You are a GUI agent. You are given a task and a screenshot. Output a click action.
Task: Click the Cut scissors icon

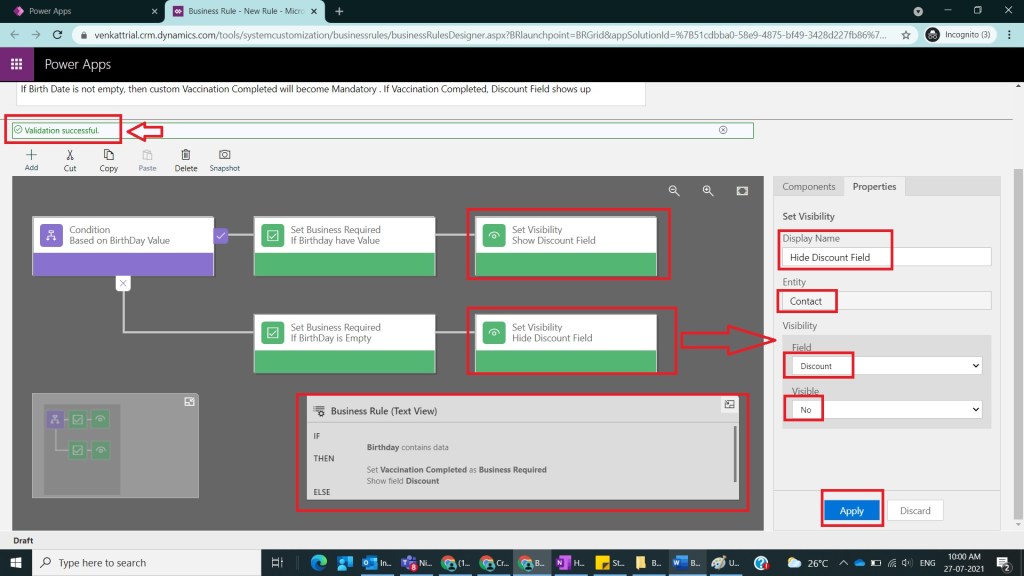point(70,156)
